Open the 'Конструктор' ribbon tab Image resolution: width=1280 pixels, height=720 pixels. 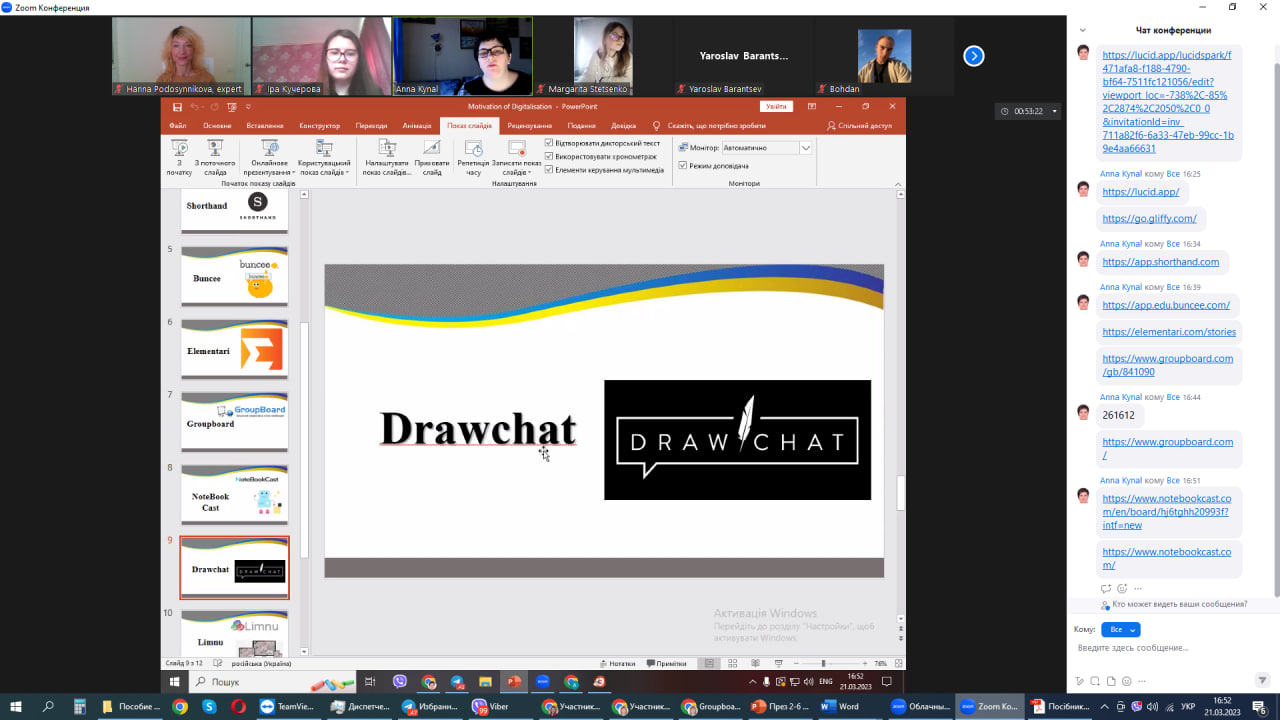319,126
